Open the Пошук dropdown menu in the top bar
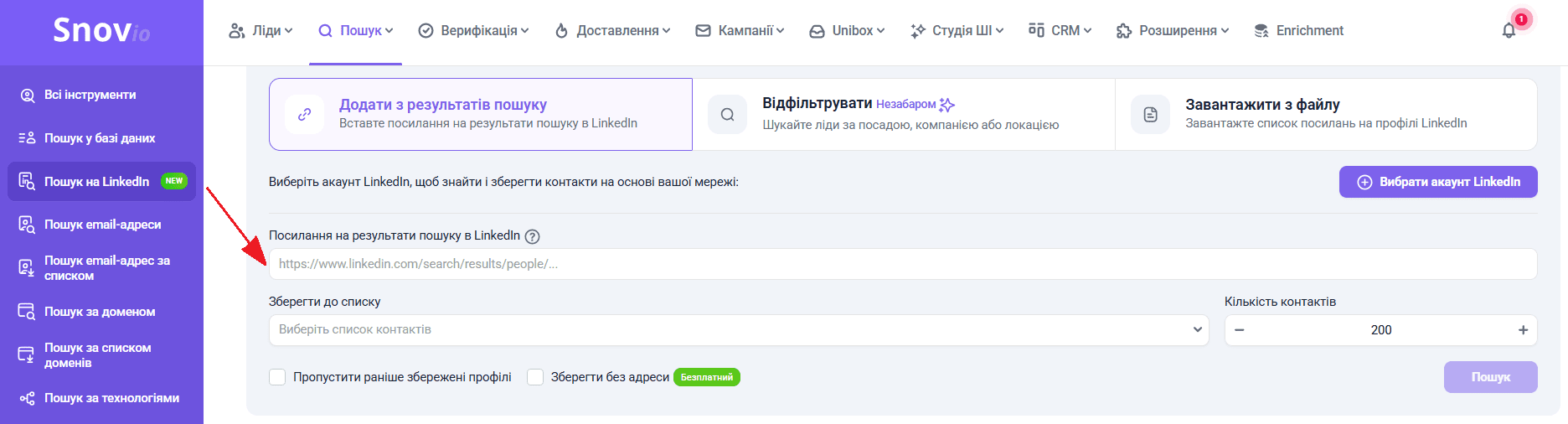Viewport: 1568px width, 424px height. [355, 31]
